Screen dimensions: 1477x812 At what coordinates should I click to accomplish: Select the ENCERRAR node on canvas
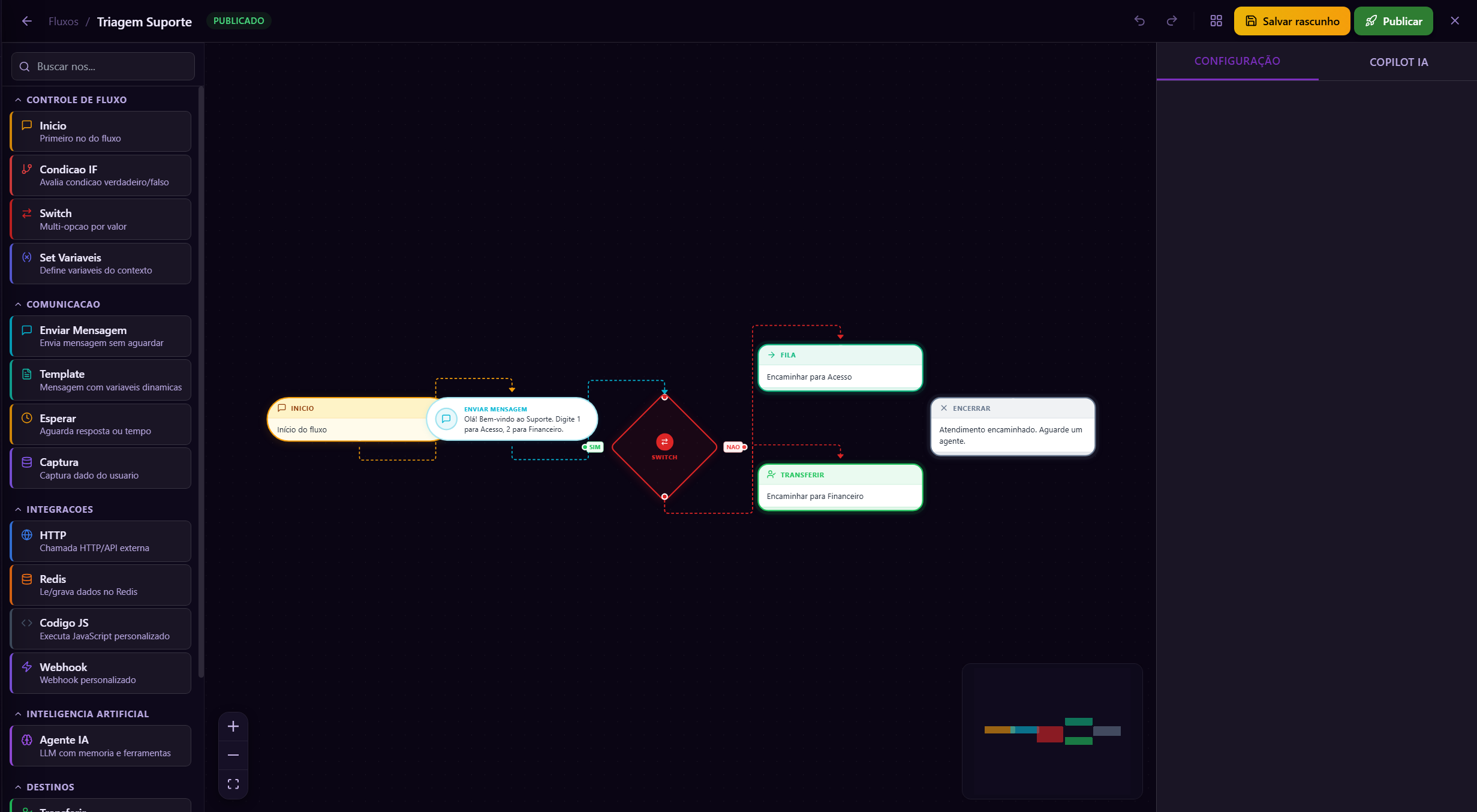tap(1012, 426)
